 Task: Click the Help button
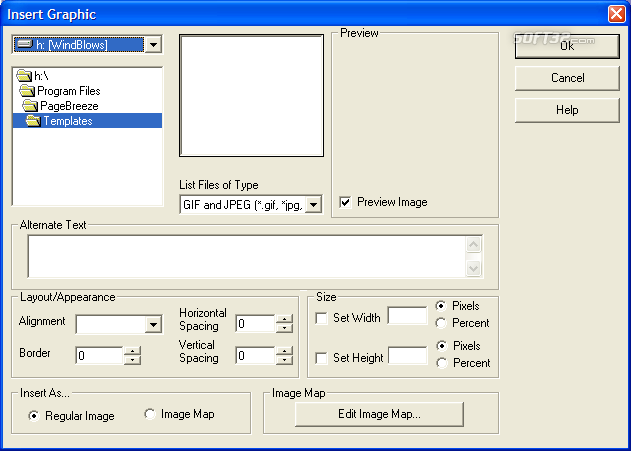coord(567,110)
